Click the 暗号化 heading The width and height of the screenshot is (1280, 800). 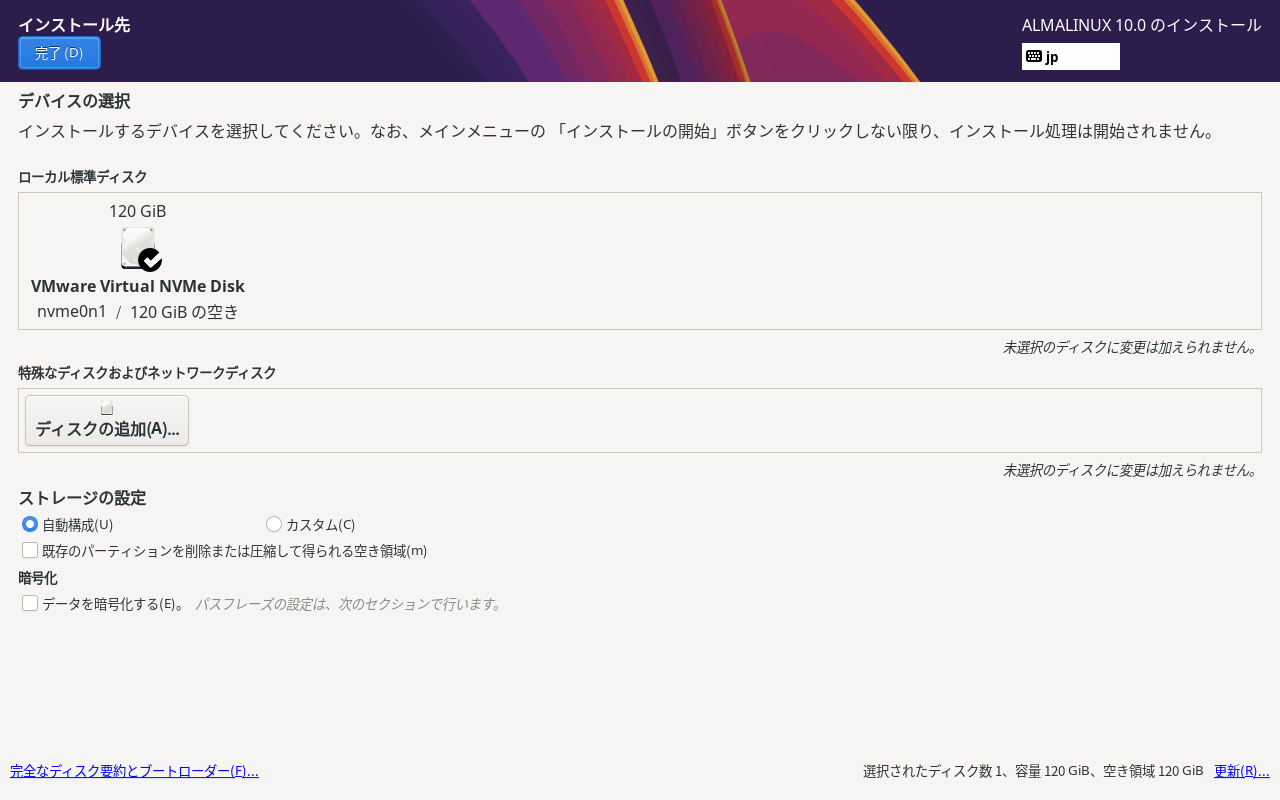click(x=38, y=578)
